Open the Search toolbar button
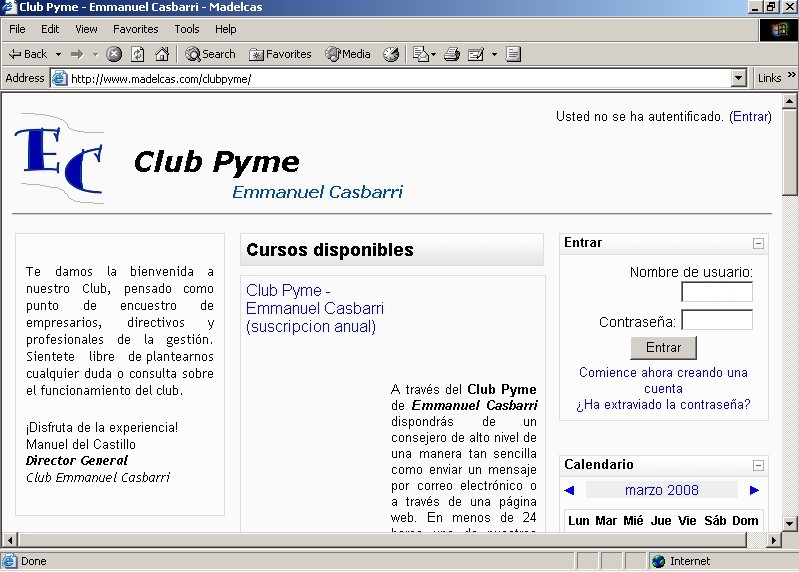 point(210,54)
